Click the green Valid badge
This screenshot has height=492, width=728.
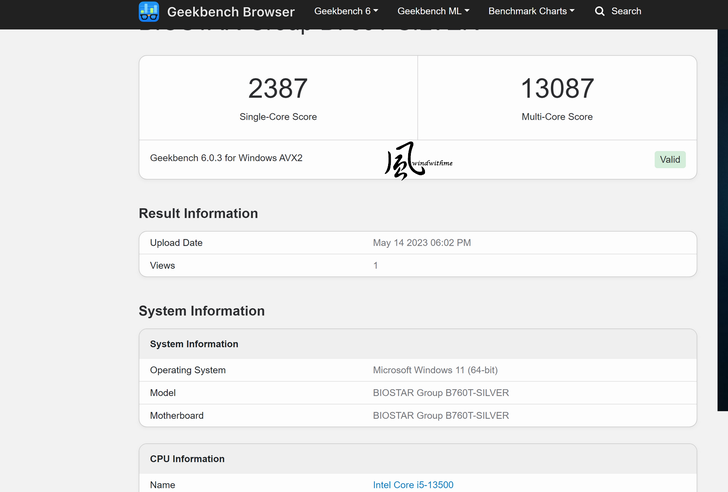670,160
